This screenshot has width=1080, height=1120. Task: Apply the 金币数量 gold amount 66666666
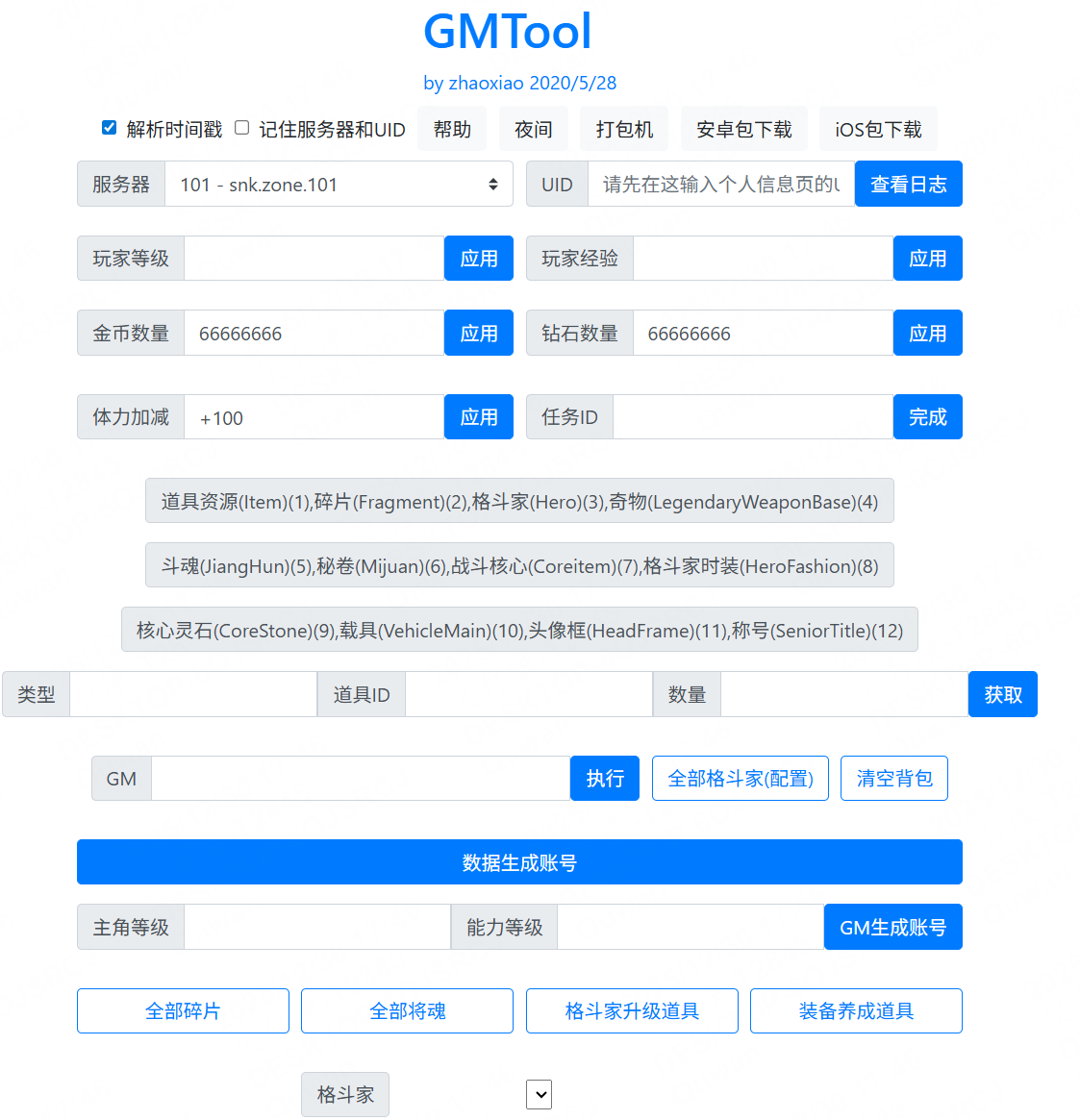[x=478, y=332]
